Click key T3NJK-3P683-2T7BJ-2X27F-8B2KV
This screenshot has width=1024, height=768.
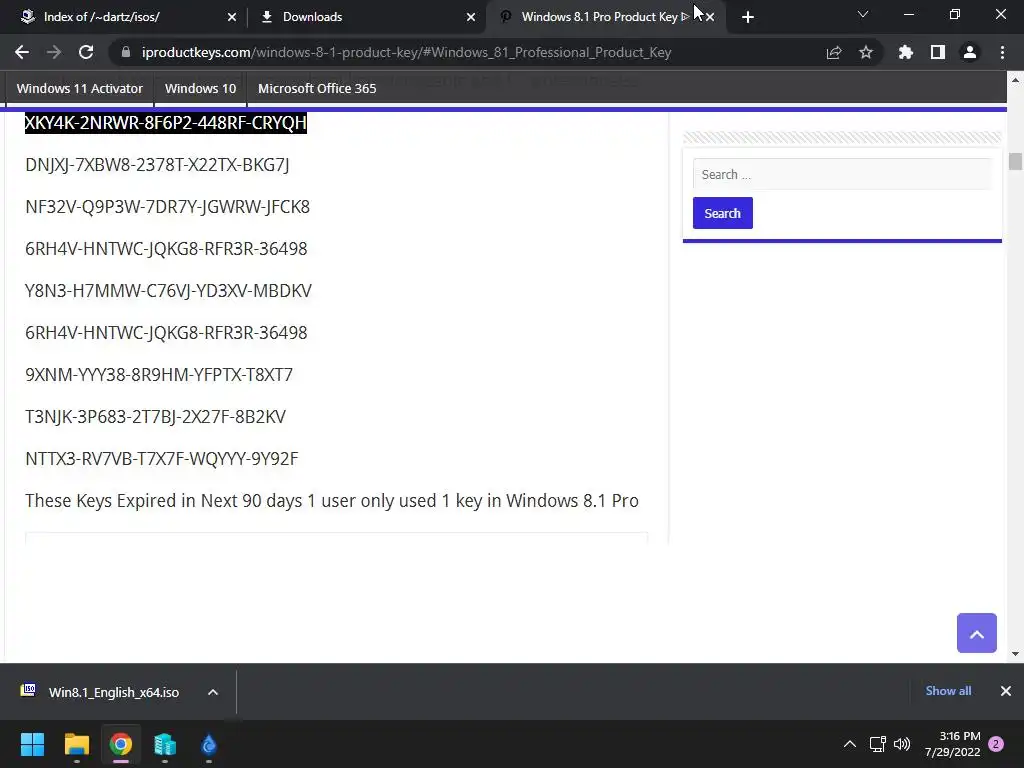coord(155,417)
